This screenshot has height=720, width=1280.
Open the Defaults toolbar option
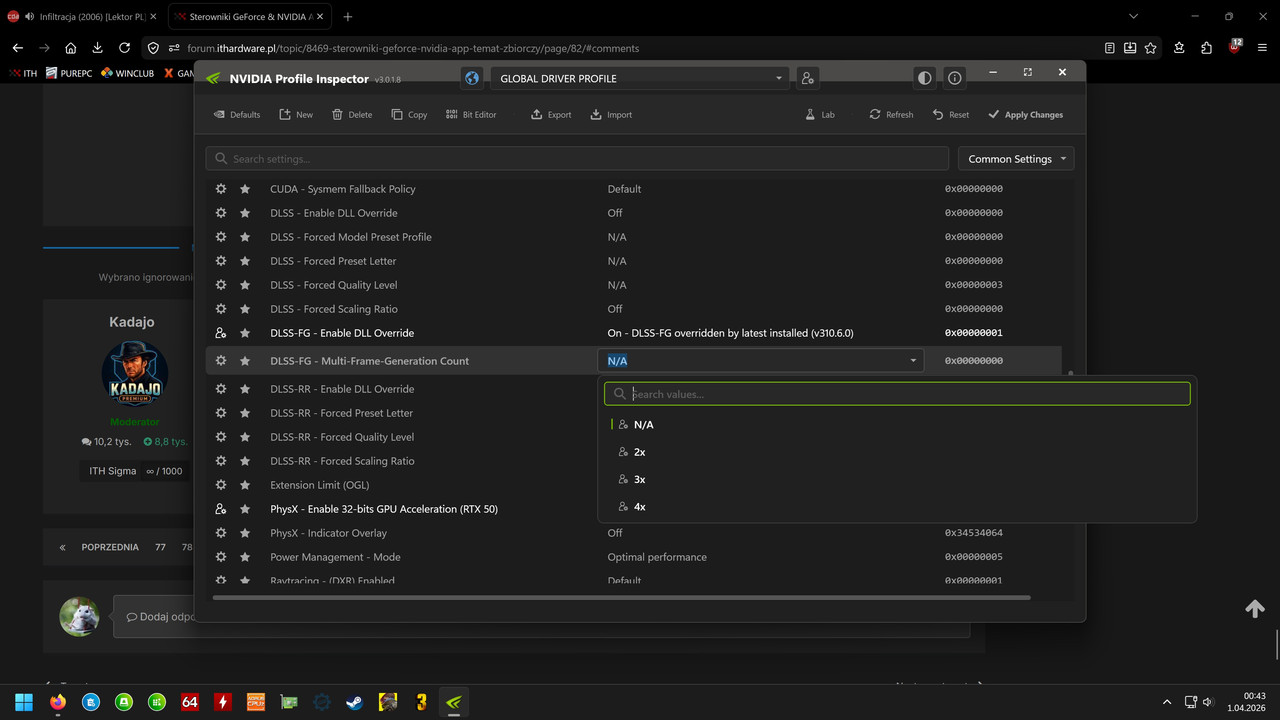237,115
